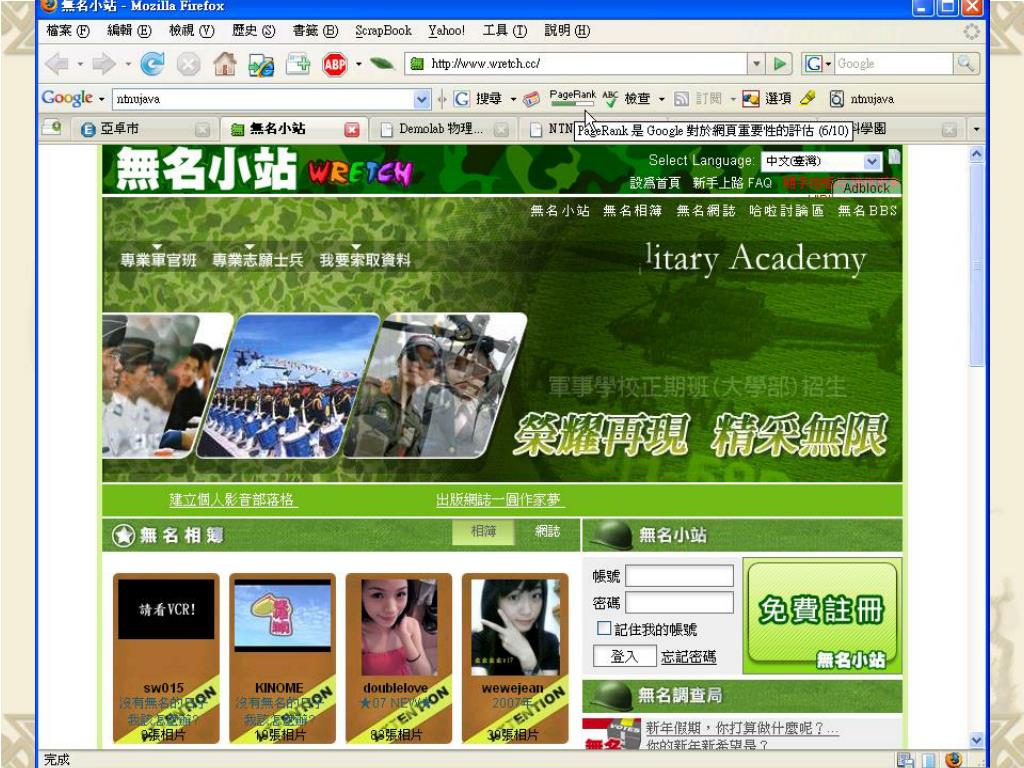
Task: Click the browser Back arrow button
Action: tap(57, 64)
